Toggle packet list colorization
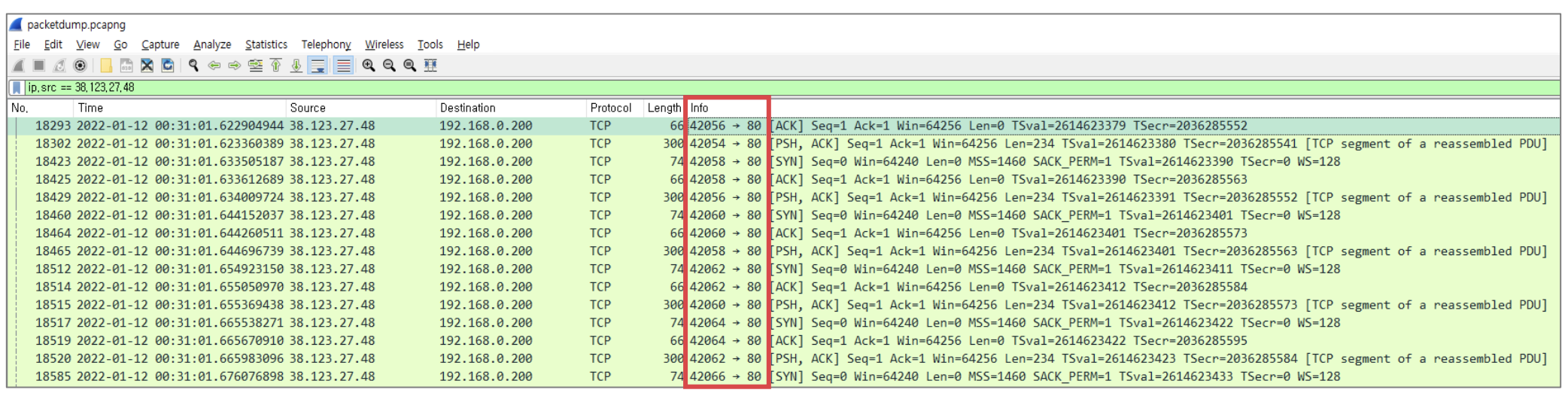The width and height of the screenshot is (1568, 402). point(343,65)
